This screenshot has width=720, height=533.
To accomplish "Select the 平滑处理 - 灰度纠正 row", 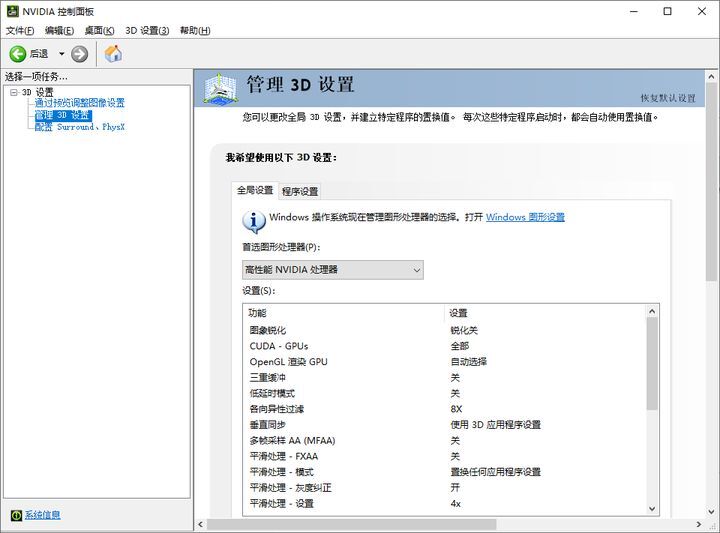I will click(x=444, y=488).
